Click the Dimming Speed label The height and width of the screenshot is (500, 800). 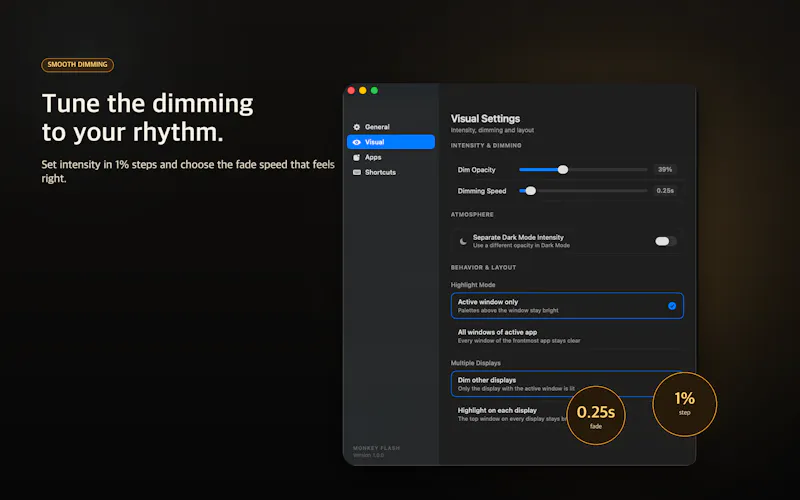click(482, 191)
